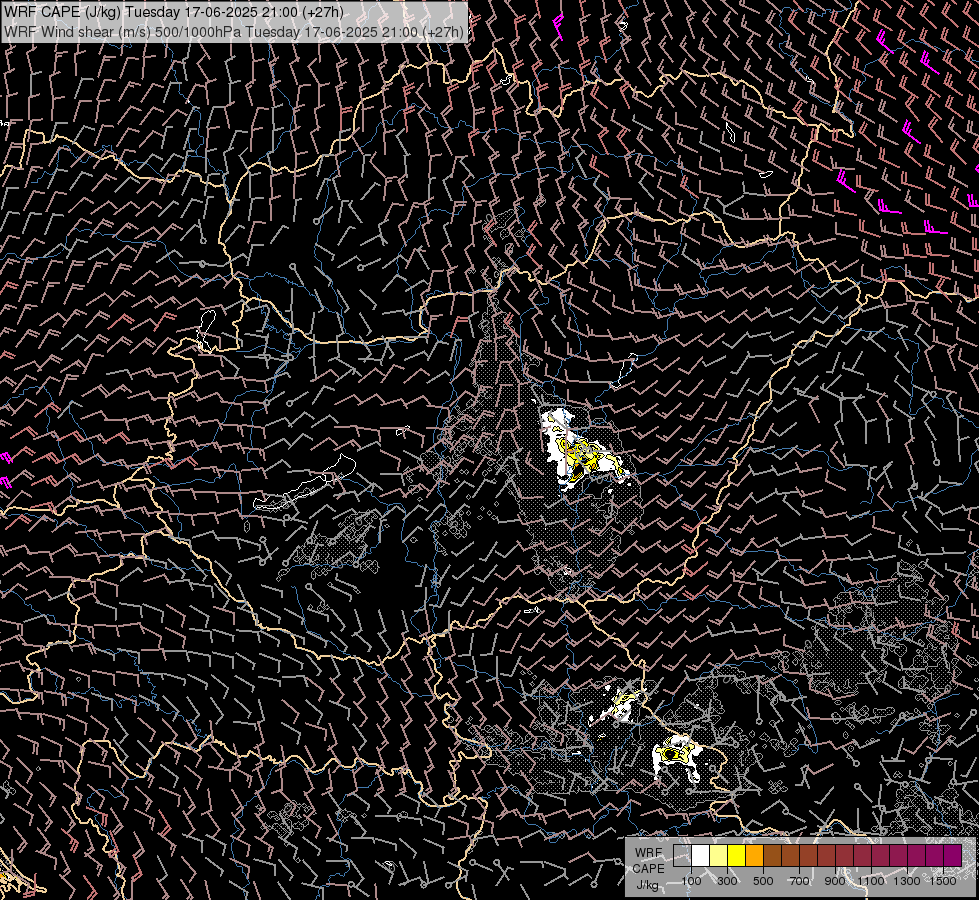The image size is (979, 900).
Task: Click the legend value label 500
Action: [x=763, y=881]
